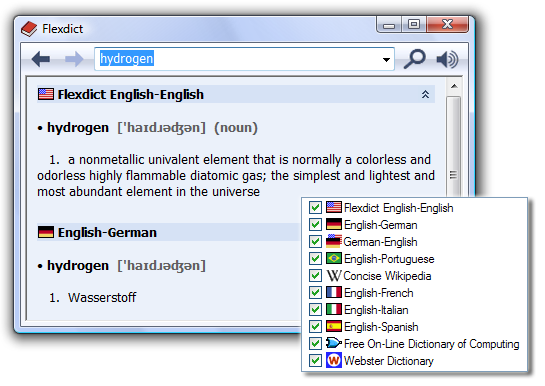Image resolution: width=545 pixels, height=386 pixels.
Task: Click the scrollbar up arrow
Action: [x=454, y=86]
